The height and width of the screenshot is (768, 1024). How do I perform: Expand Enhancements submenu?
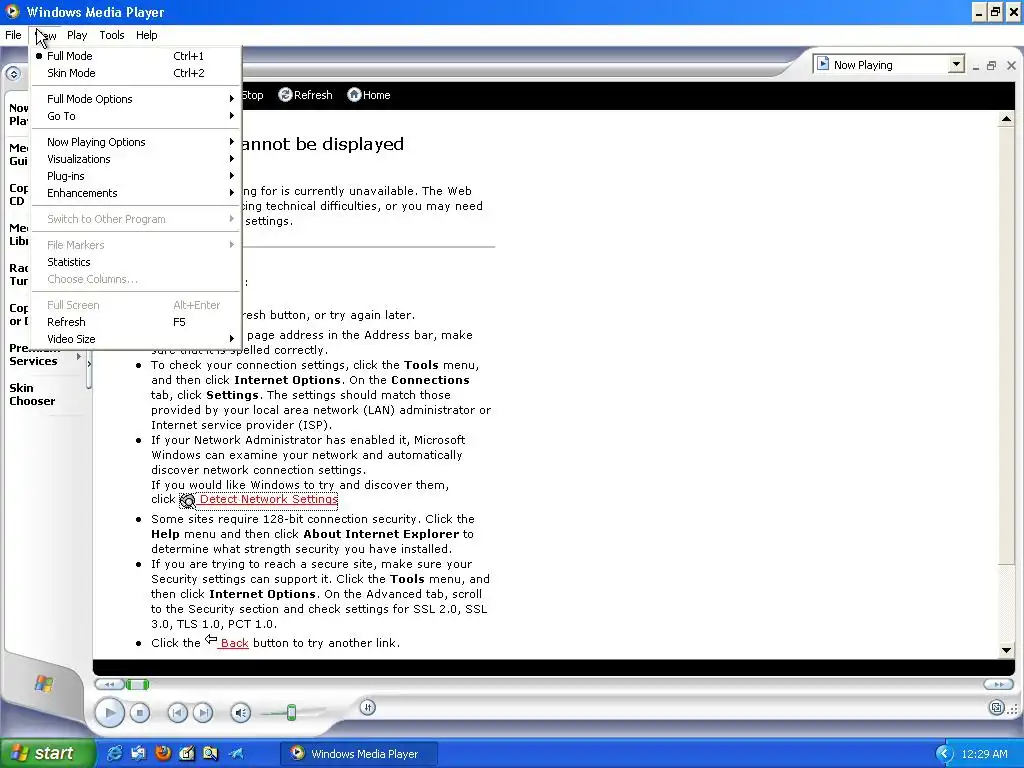[136, 193]
